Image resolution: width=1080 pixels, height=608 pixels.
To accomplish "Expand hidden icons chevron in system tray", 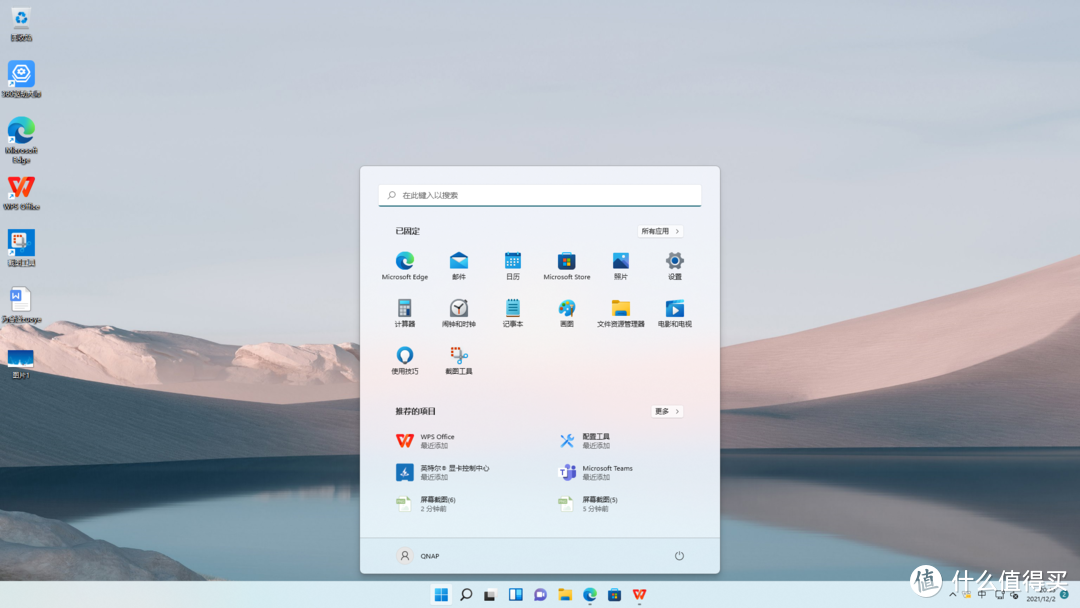I will (952, 593).
